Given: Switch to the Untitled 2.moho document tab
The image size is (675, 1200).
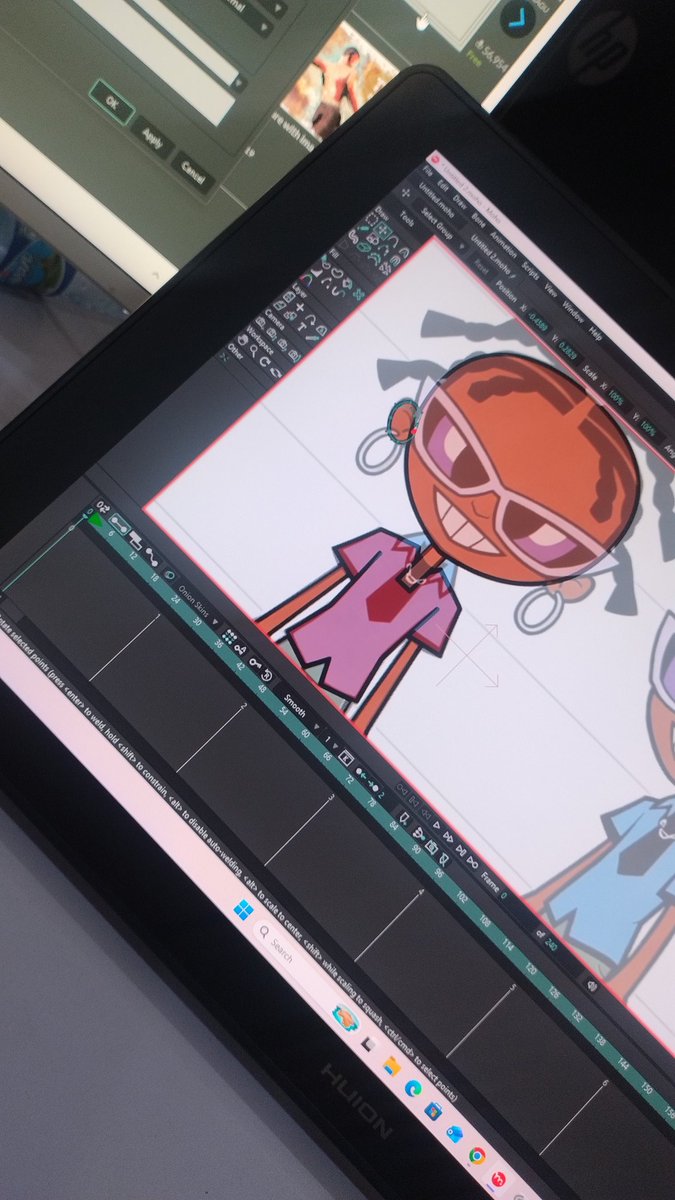Looking at the screenshot, I should point(491,256).
